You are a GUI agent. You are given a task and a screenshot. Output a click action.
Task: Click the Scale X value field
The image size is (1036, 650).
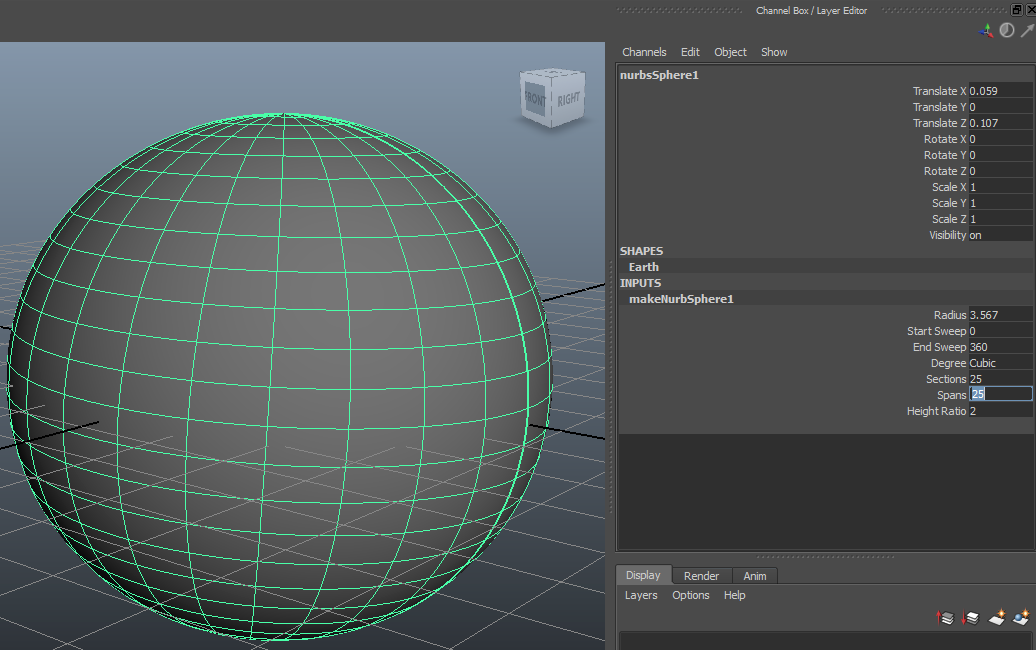[x=1000, y=187]
